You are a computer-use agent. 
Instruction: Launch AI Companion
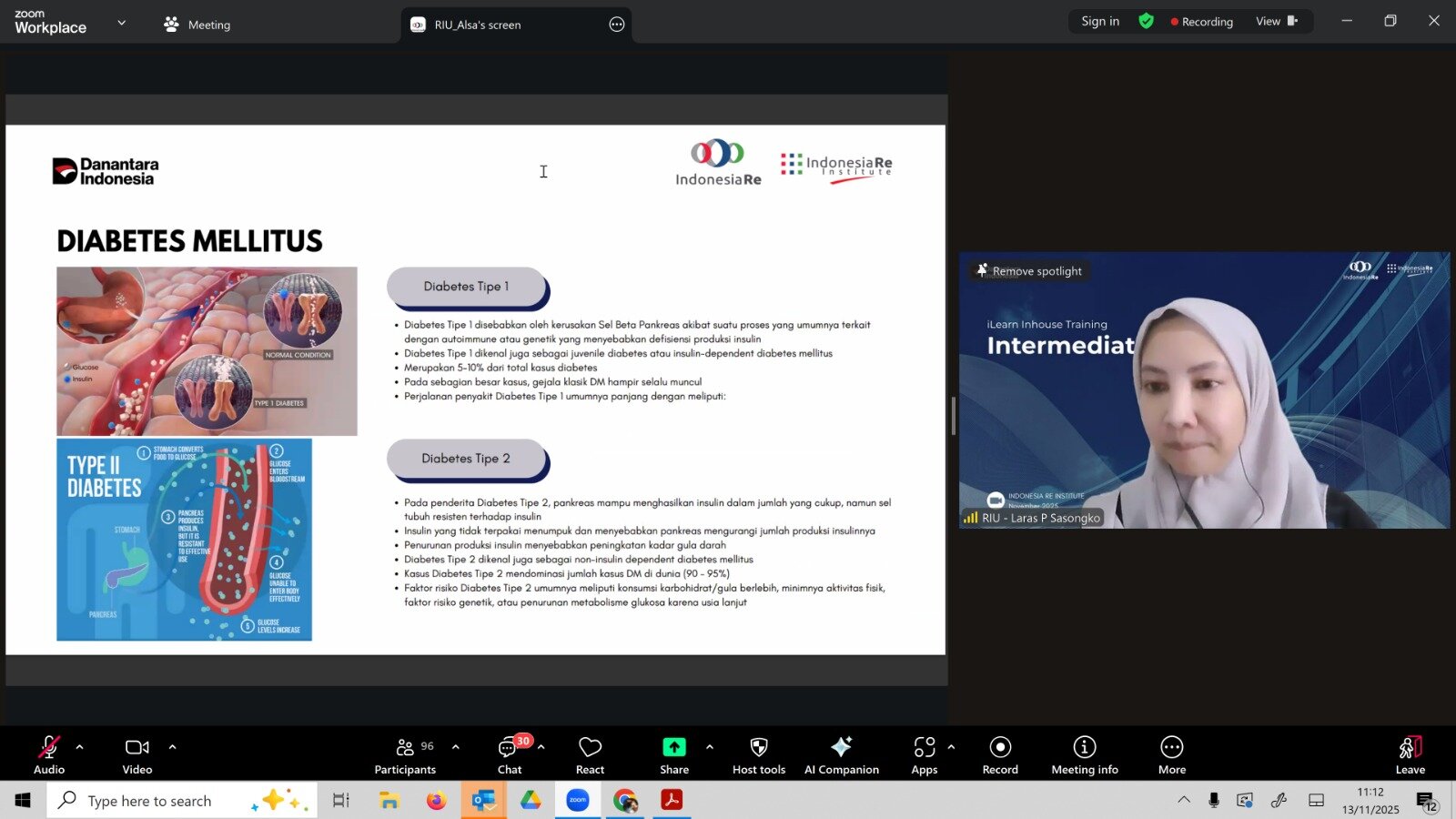842,754
